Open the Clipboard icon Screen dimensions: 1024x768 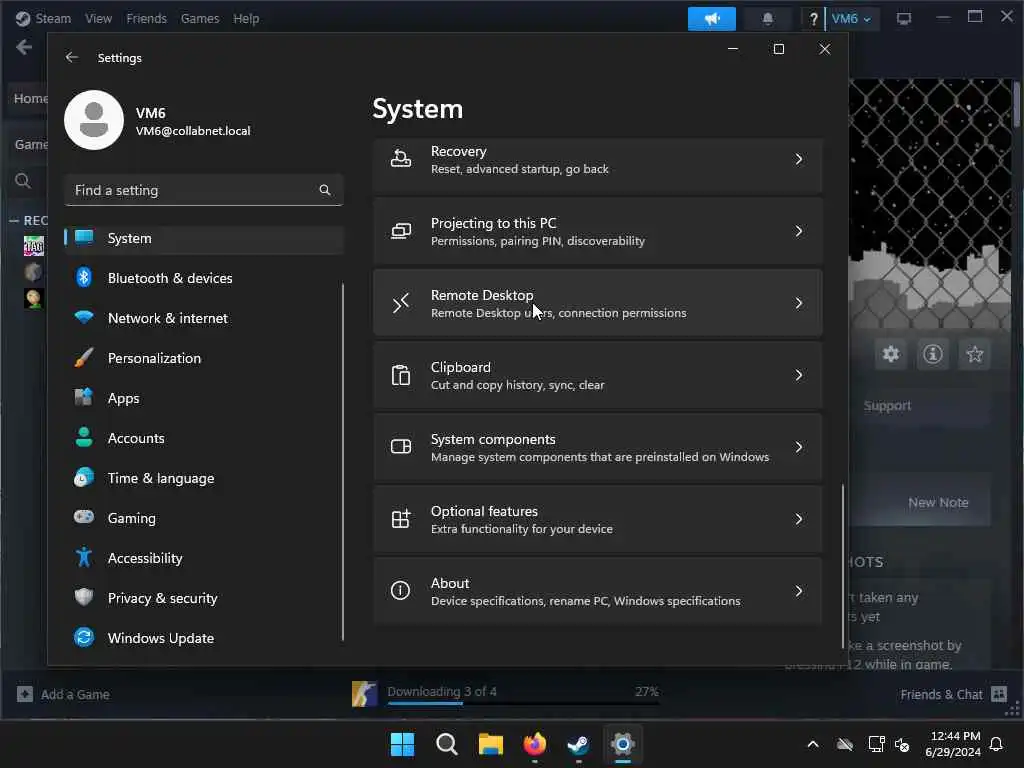tap(401, 375)
